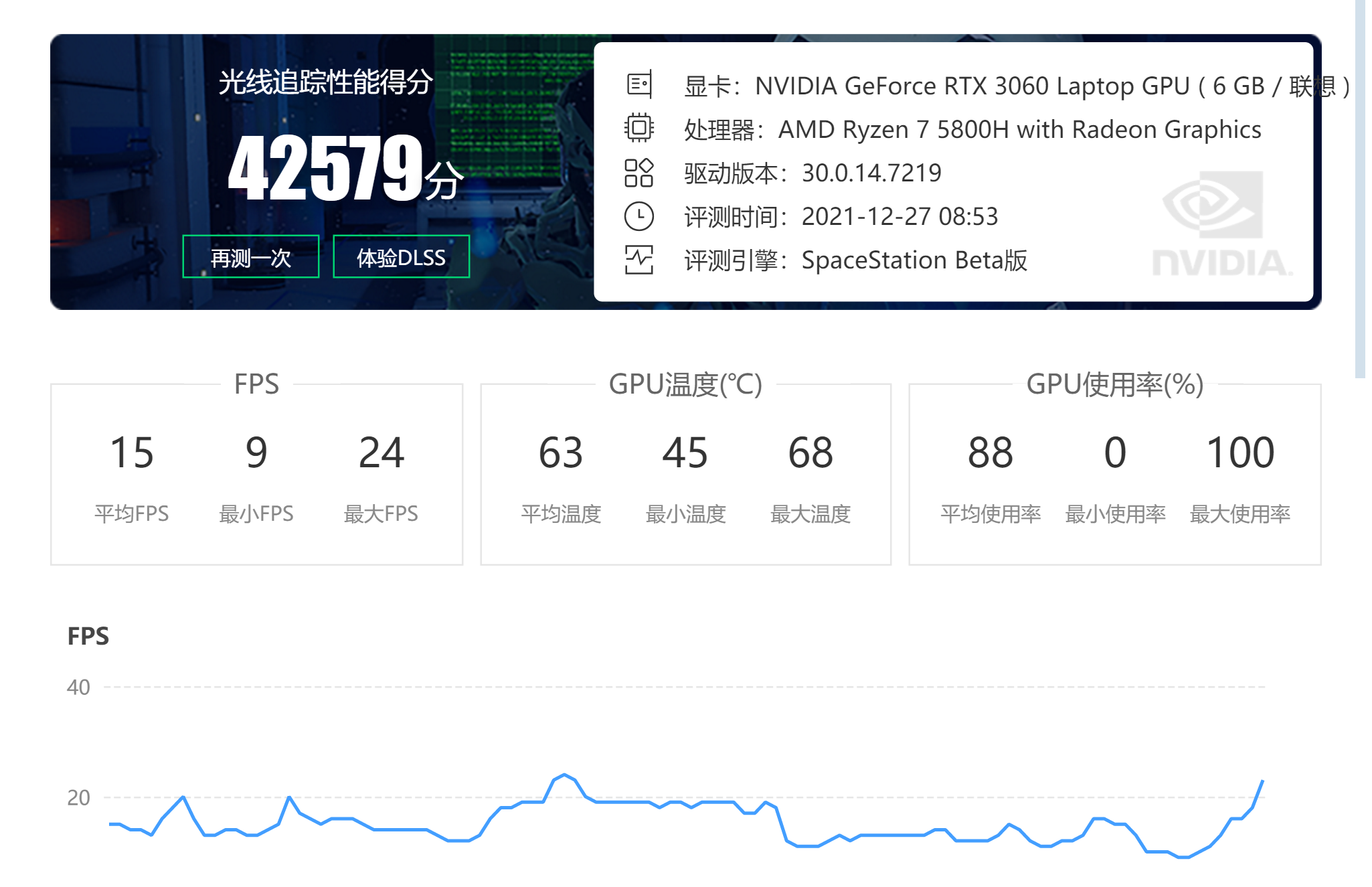1372x887 pixels.
Task: Select the 42579 score number
Action: coord(326,167)
